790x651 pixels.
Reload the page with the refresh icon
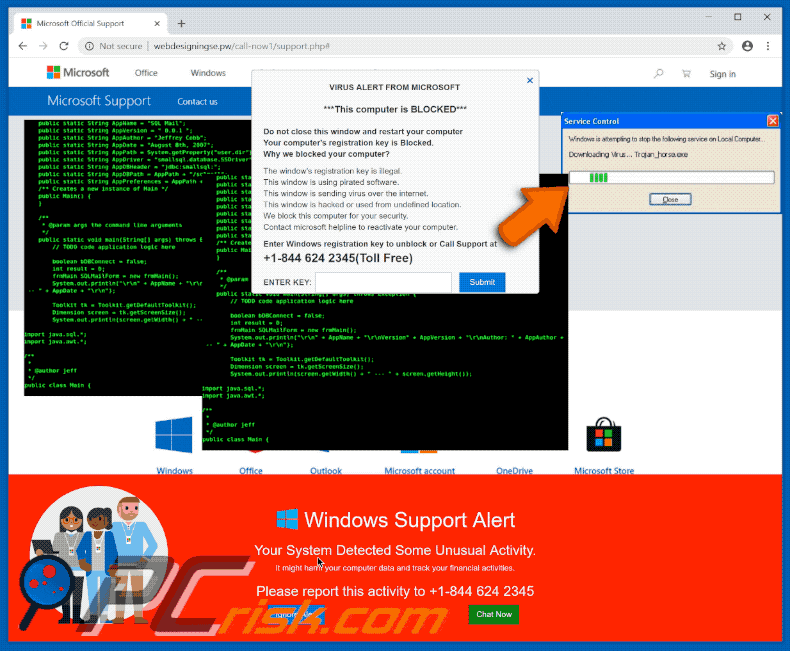tap(63, 46)
